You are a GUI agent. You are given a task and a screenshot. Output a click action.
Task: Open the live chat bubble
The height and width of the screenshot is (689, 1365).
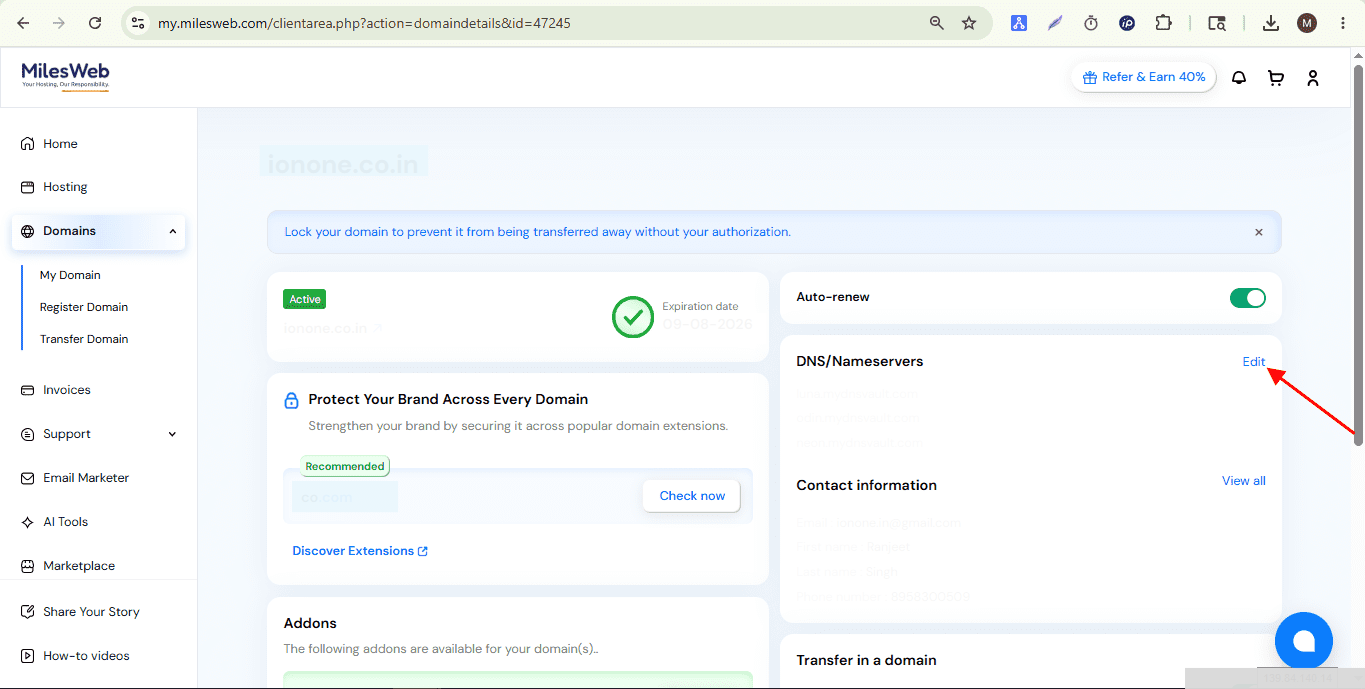click(1304, 641)
